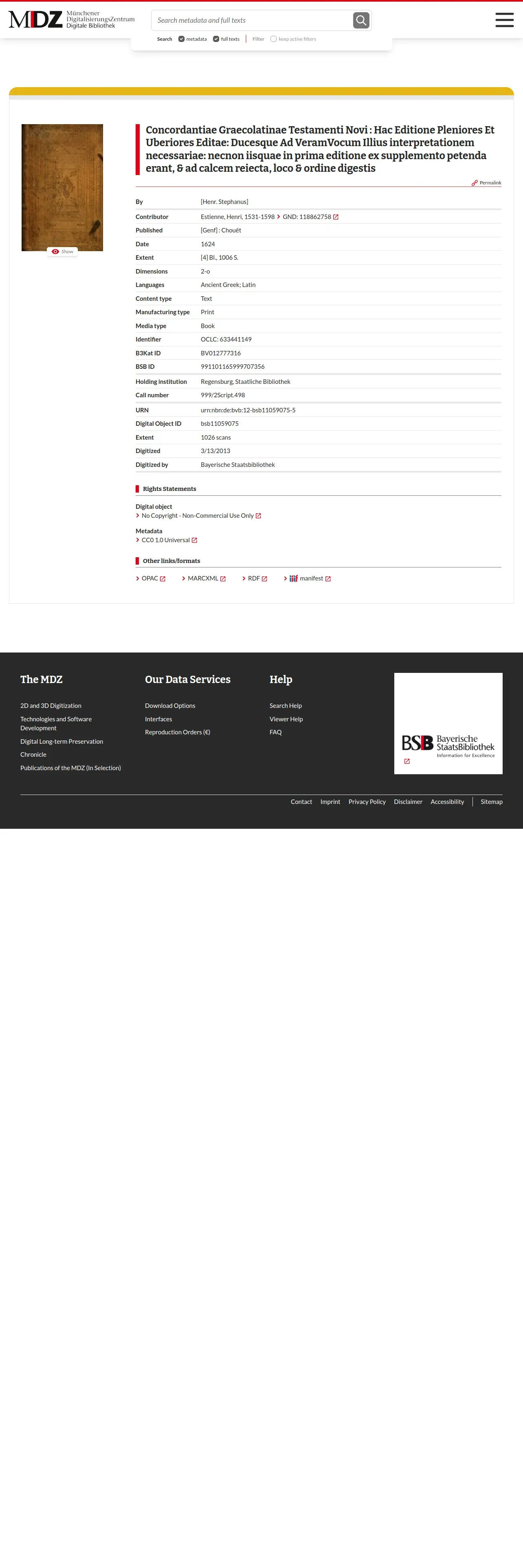This screenshot has width=523, height=1568.
Task: Open the Interfaces link
Action: 158,719
